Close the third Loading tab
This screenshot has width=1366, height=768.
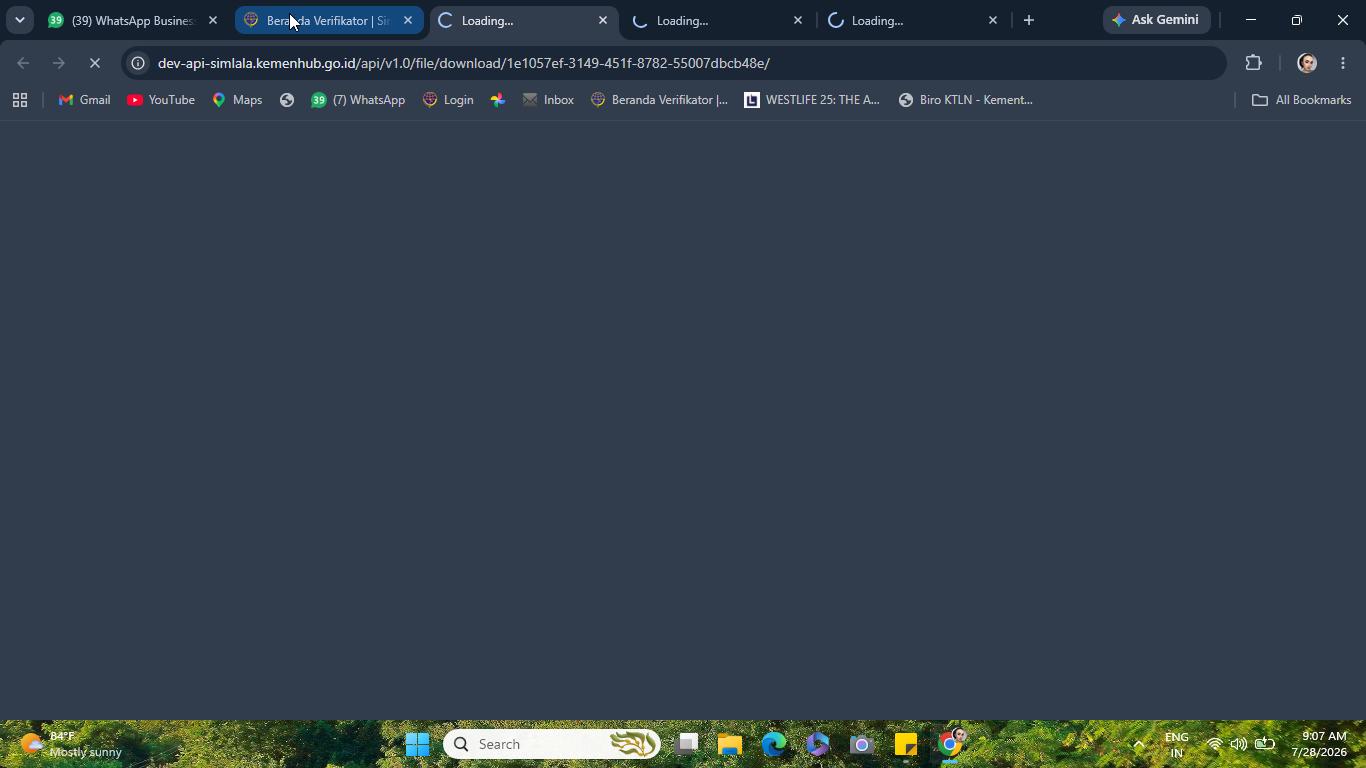[992, 20]
